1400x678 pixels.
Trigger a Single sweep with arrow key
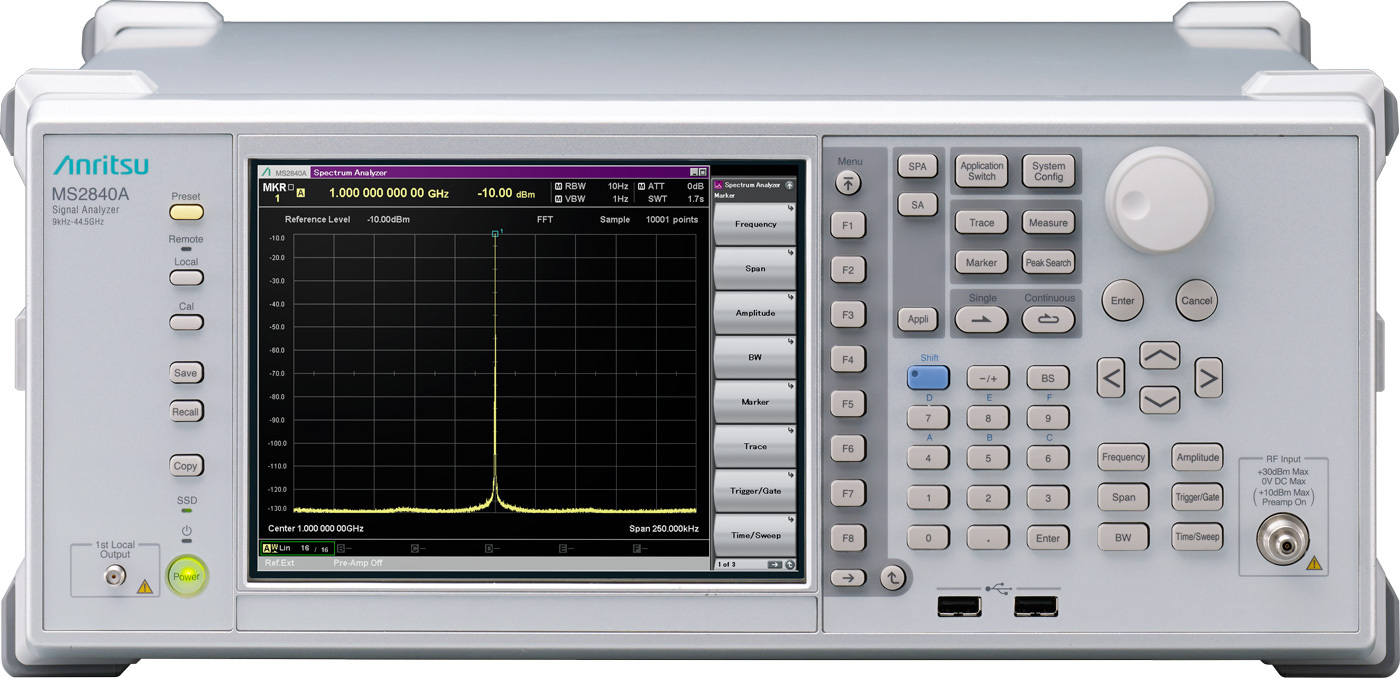[981, 319]
